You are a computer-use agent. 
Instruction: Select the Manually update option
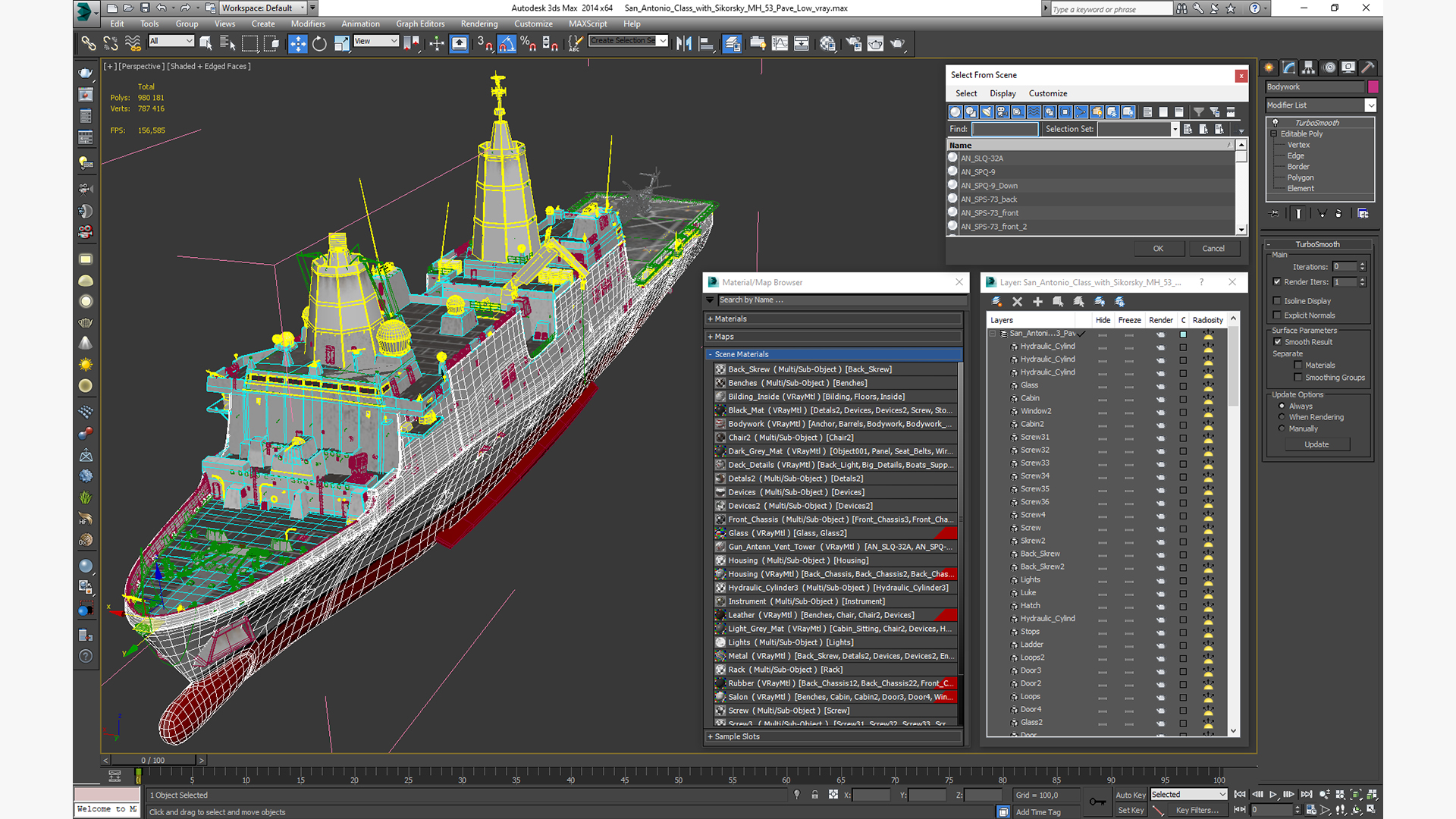[x=1282, y=428]
